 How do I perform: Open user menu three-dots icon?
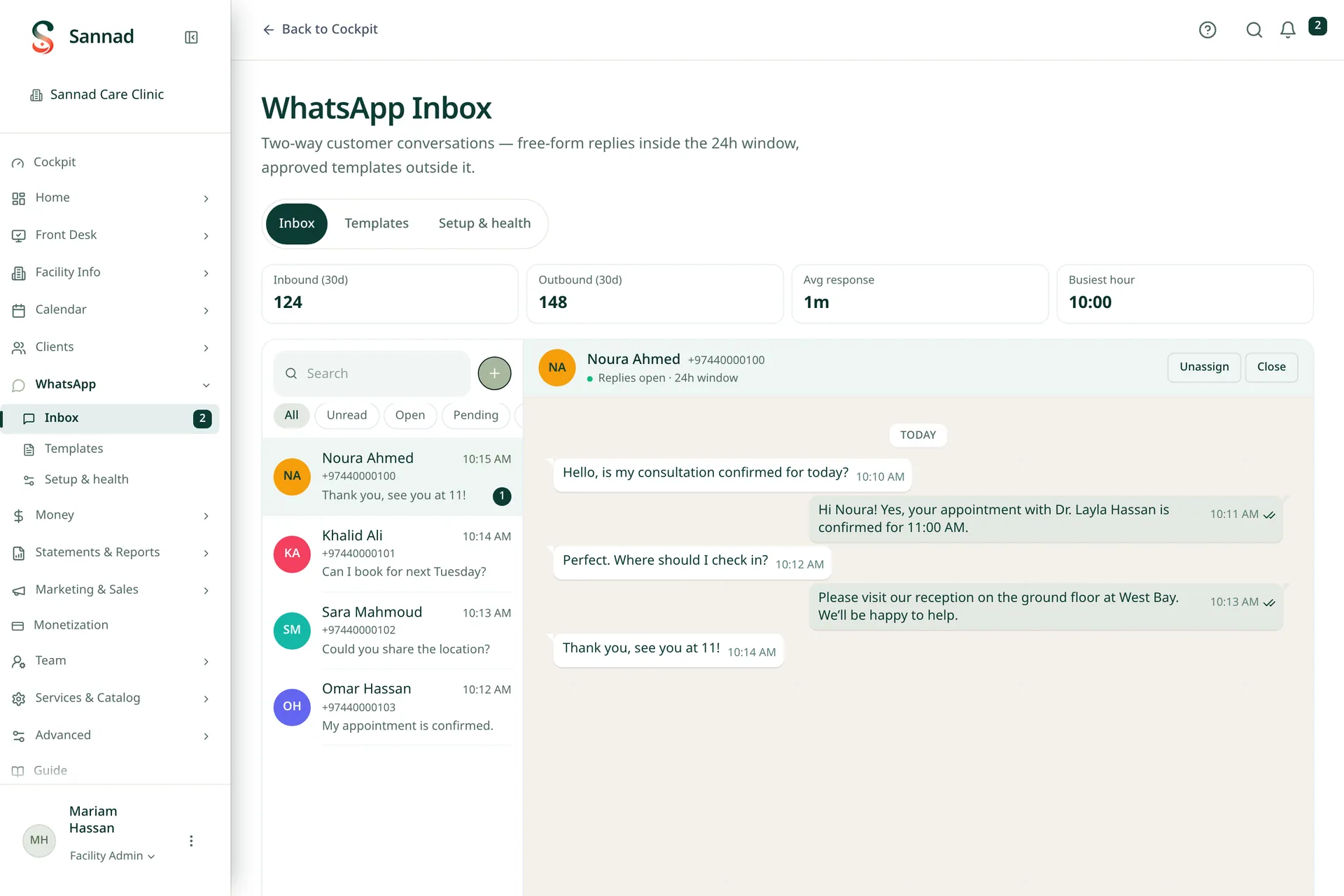point(191,841)
